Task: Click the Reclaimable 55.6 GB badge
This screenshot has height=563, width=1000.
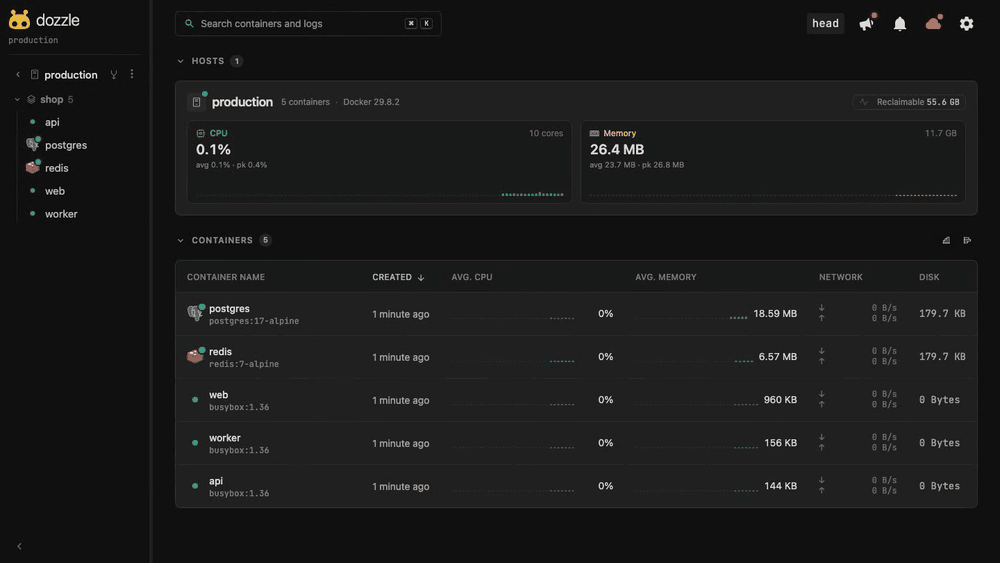Action: [x=909, y=102]
